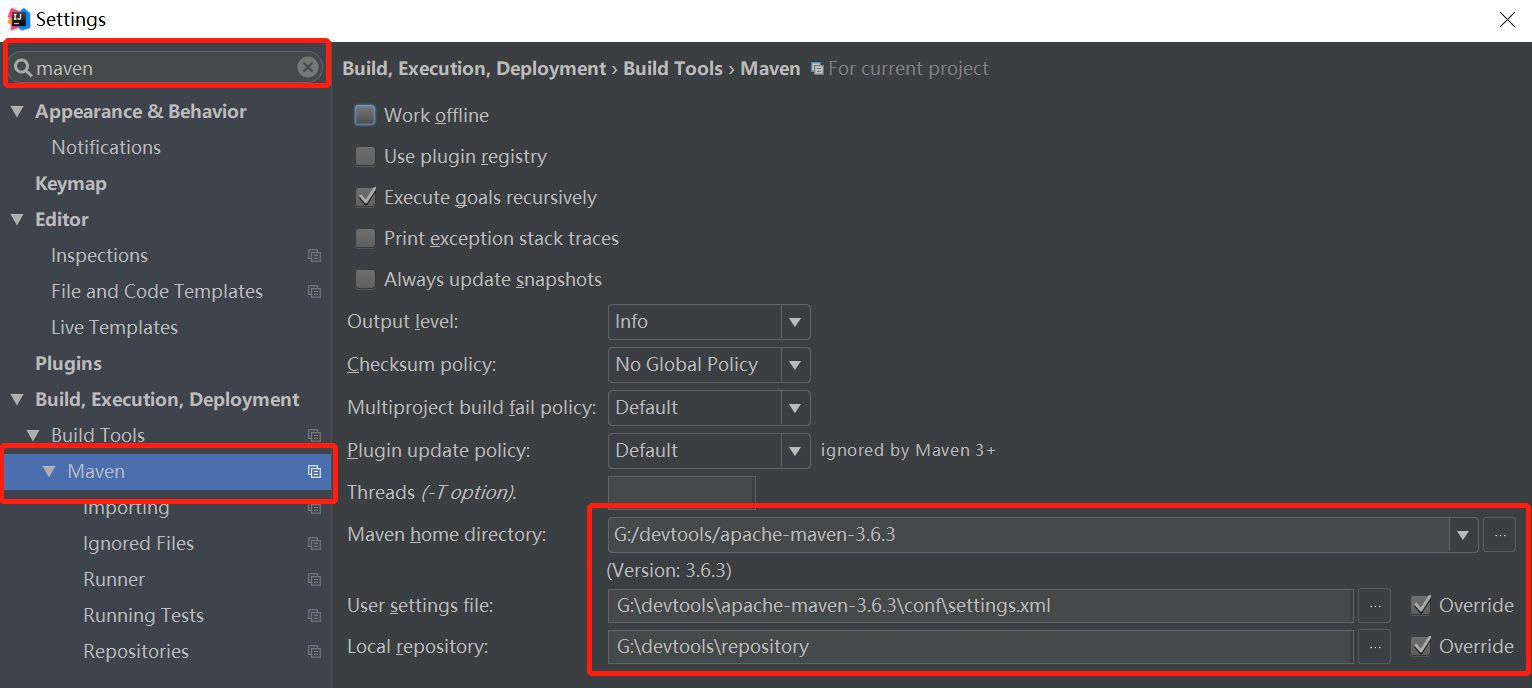Click the magnifier search icon
This screenshot has height=688, width=1532.
point(22,68)
